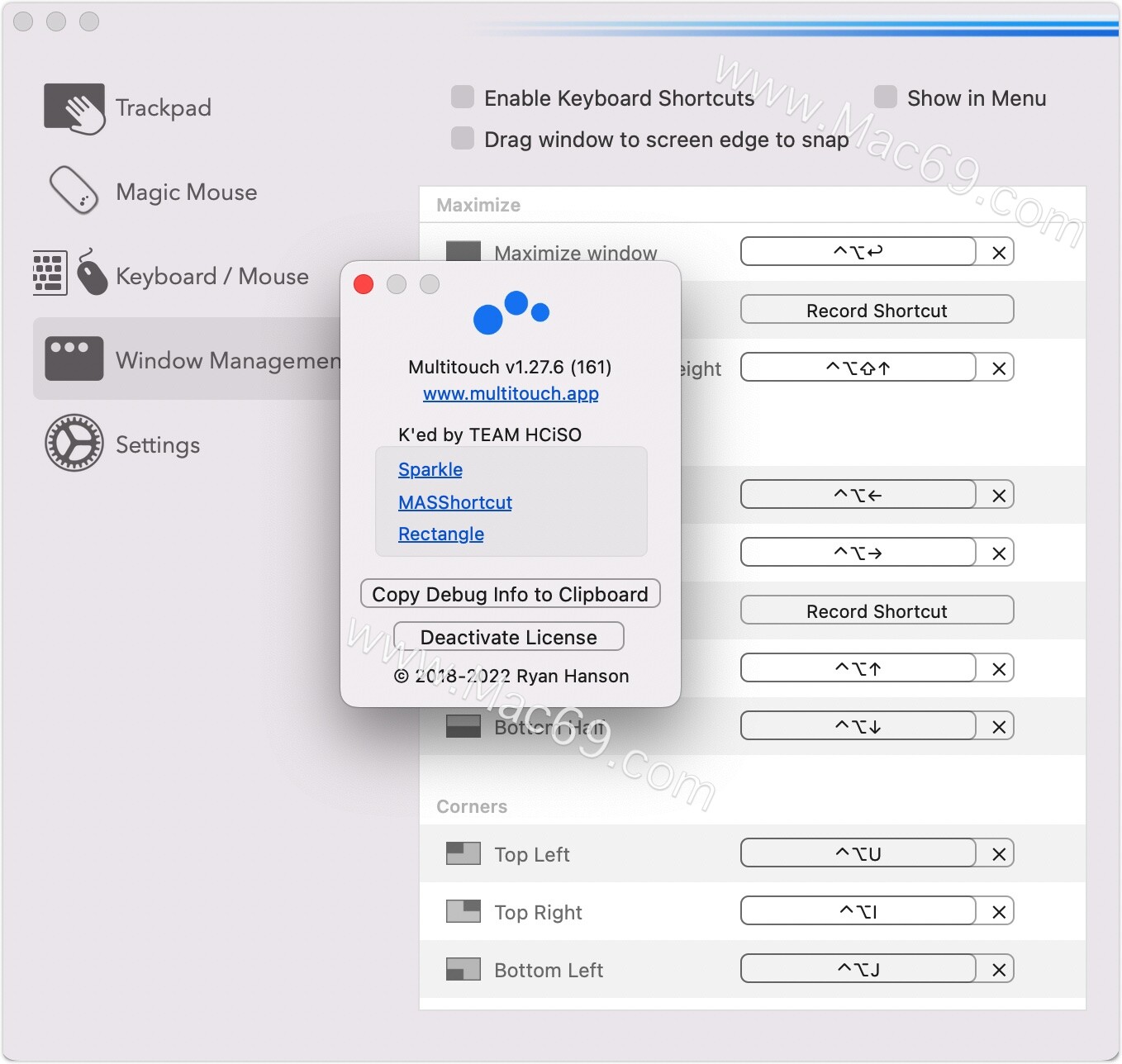The width and height of the screenshot is (1122, 1064).
Task: Open the Trackpad section icon
Action: point(74,108)
